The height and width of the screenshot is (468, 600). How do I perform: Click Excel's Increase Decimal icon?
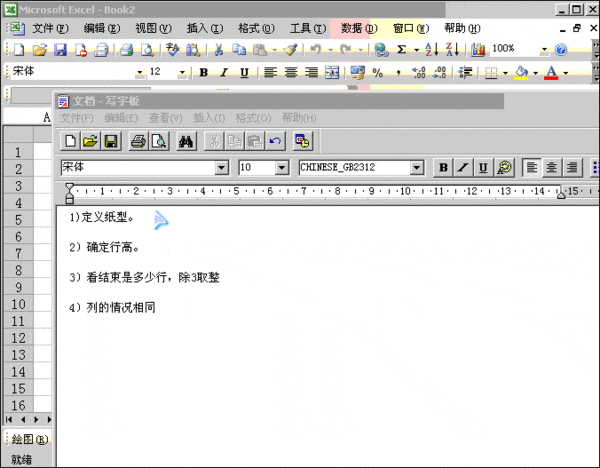click(x=418, y=72)
